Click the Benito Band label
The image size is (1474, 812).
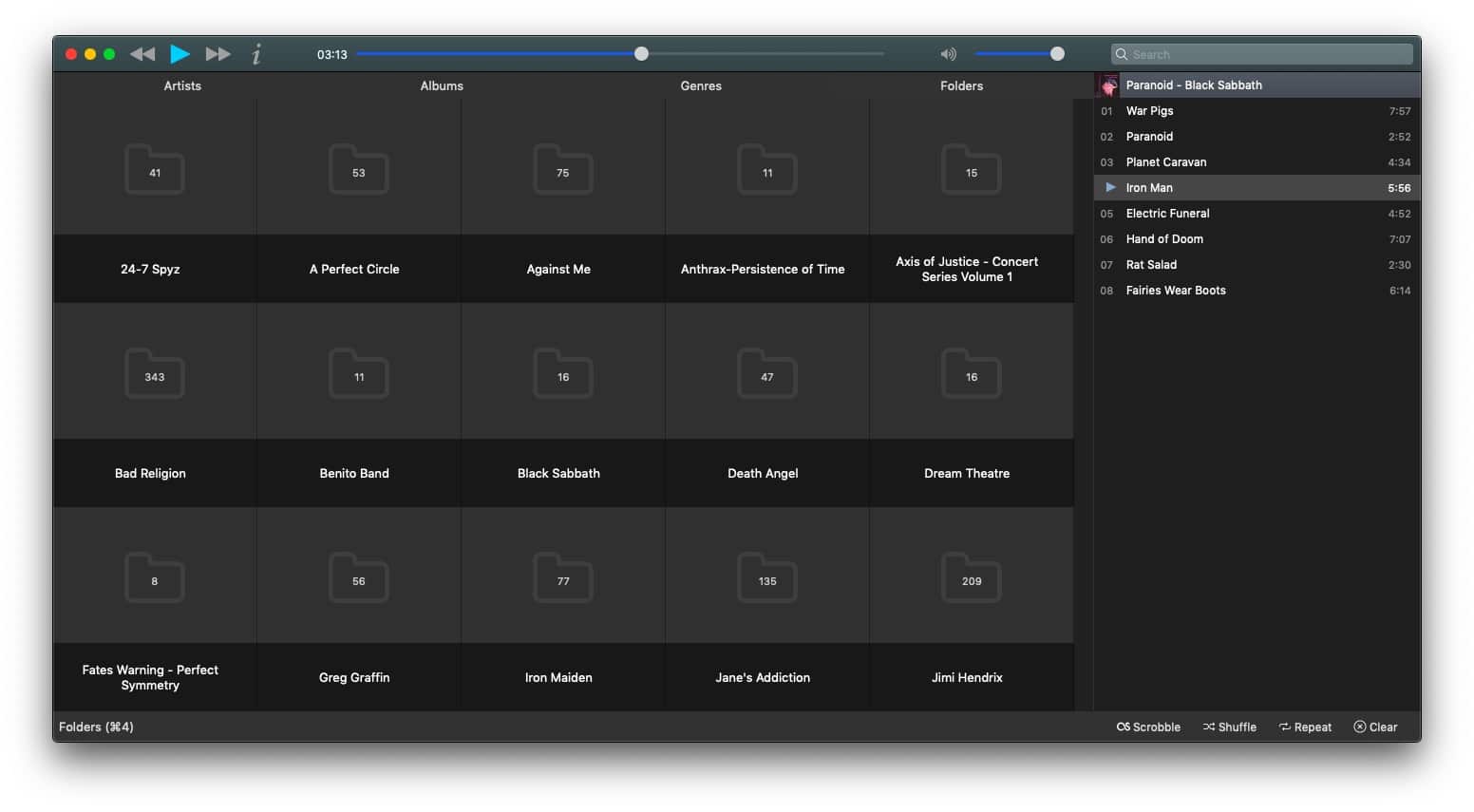[354, 473]
